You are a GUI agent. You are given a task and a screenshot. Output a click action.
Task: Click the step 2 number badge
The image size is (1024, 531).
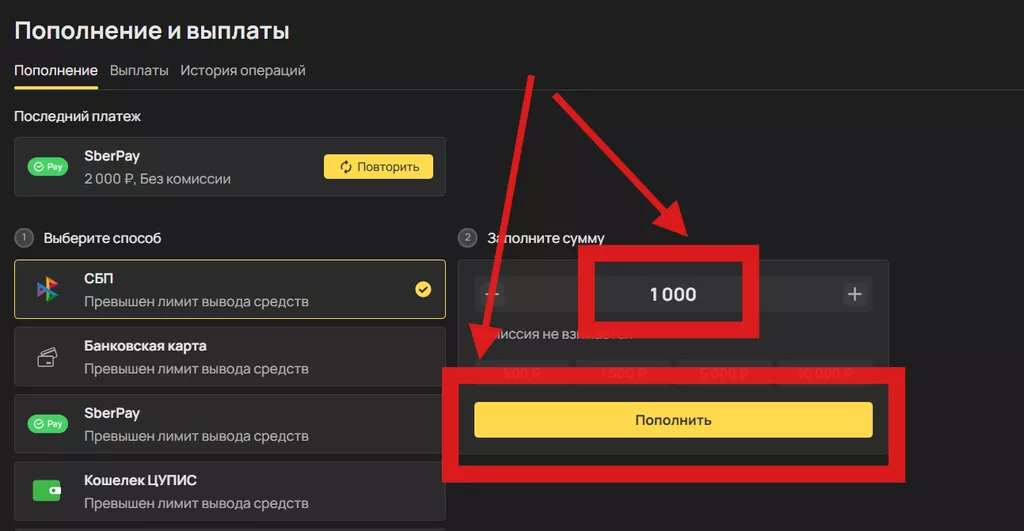468,238
